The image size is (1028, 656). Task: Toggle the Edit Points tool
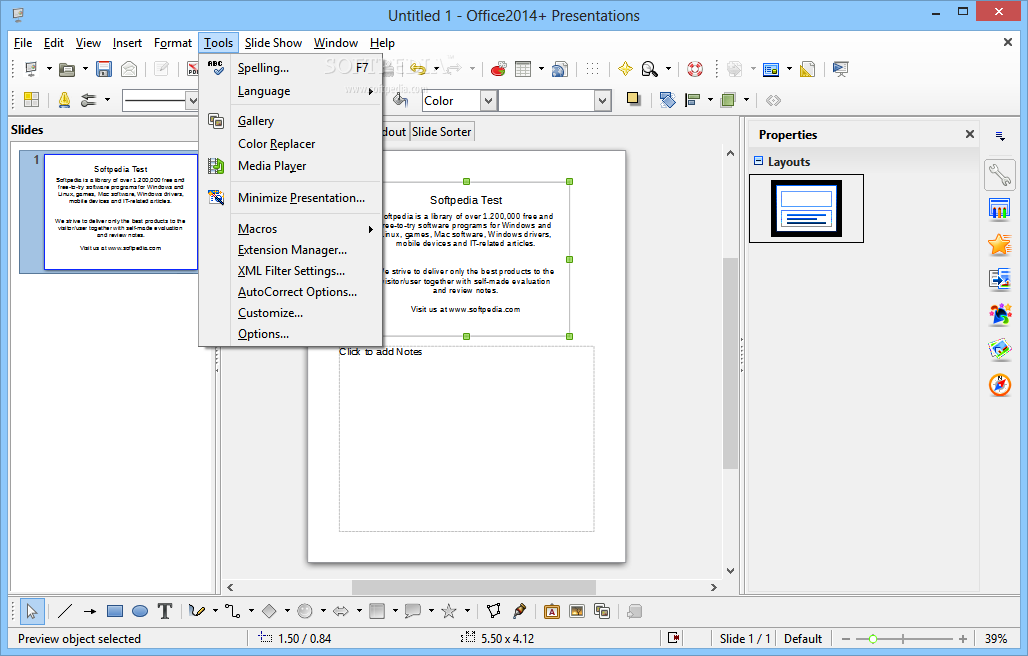tap(494, 611)
